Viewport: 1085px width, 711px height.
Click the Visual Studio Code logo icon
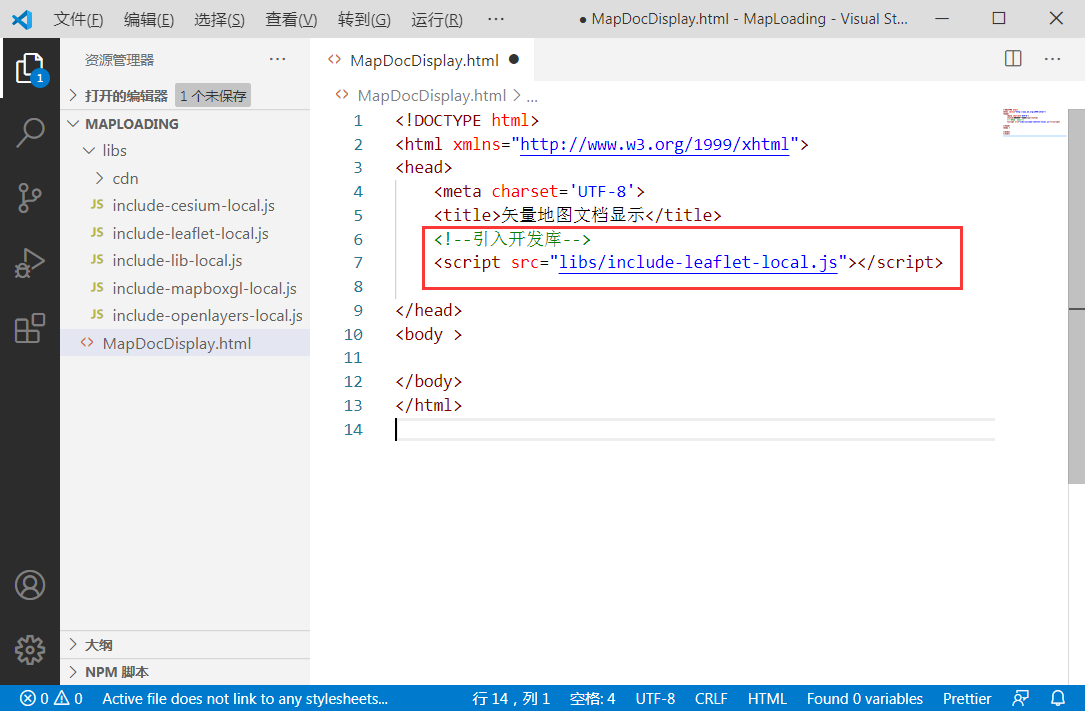pos(22,19)
